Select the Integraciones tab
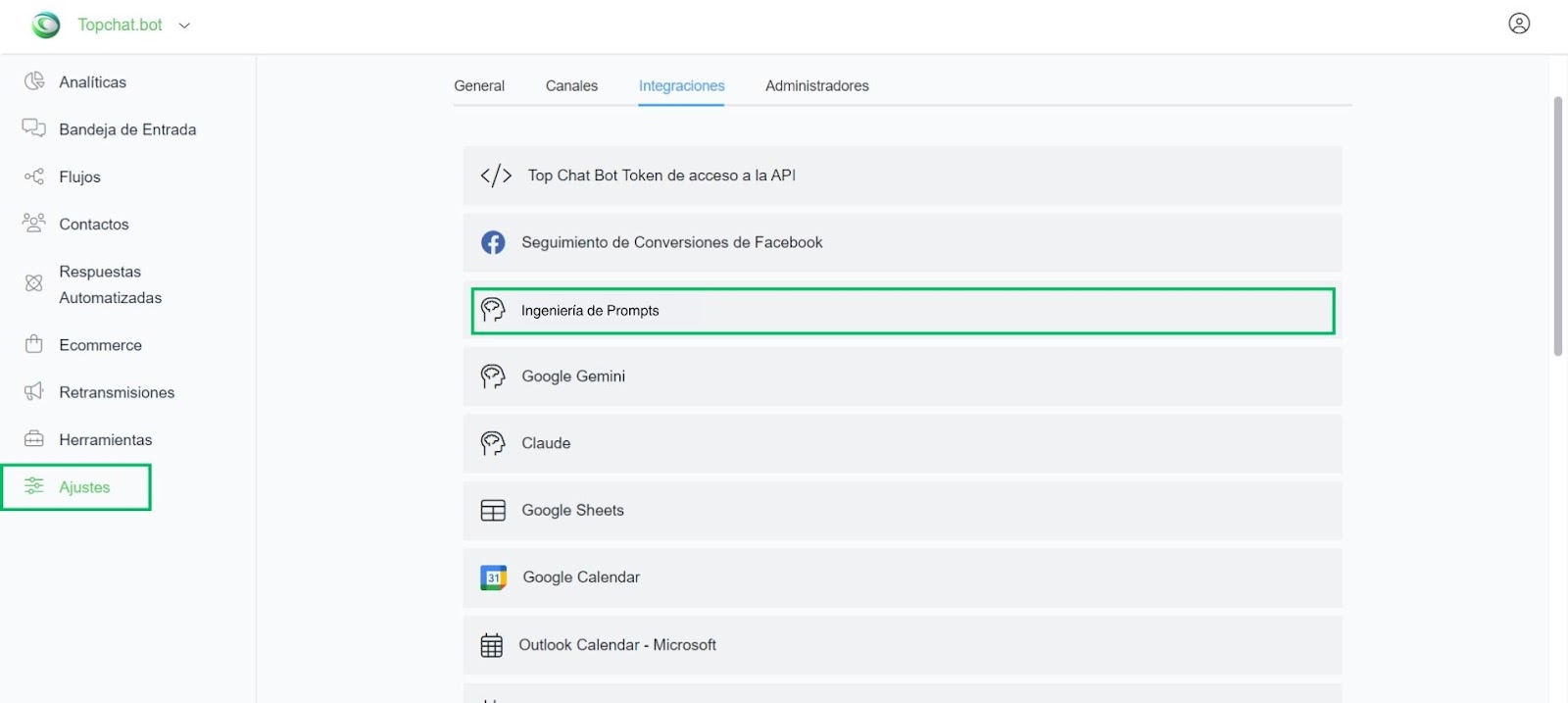1568x703 pixels. point(681,86)
